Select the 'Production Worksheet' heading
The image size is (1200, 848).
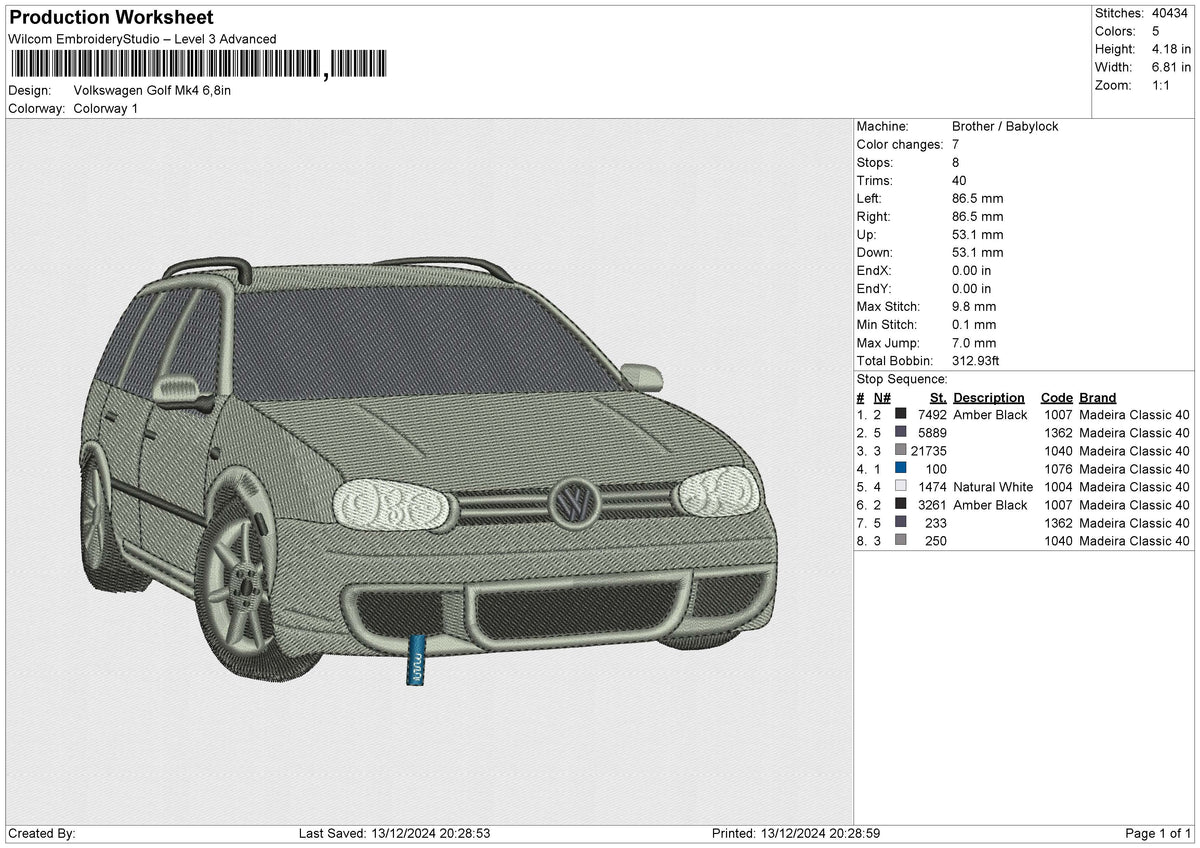[111, 18]
